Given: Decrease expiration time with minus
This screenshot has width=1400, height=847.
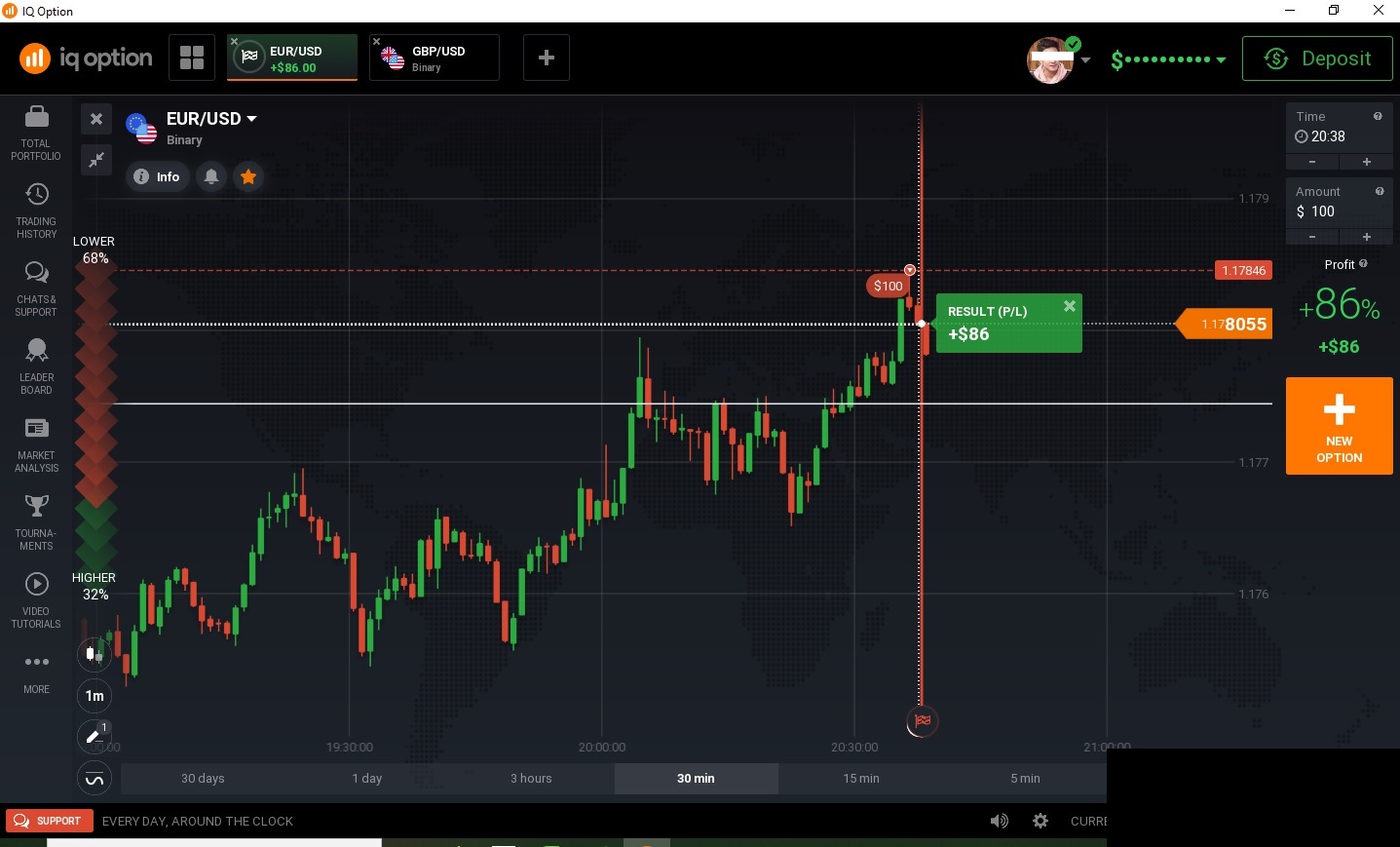Looking at the screenshot, I should coord(1312,162).
